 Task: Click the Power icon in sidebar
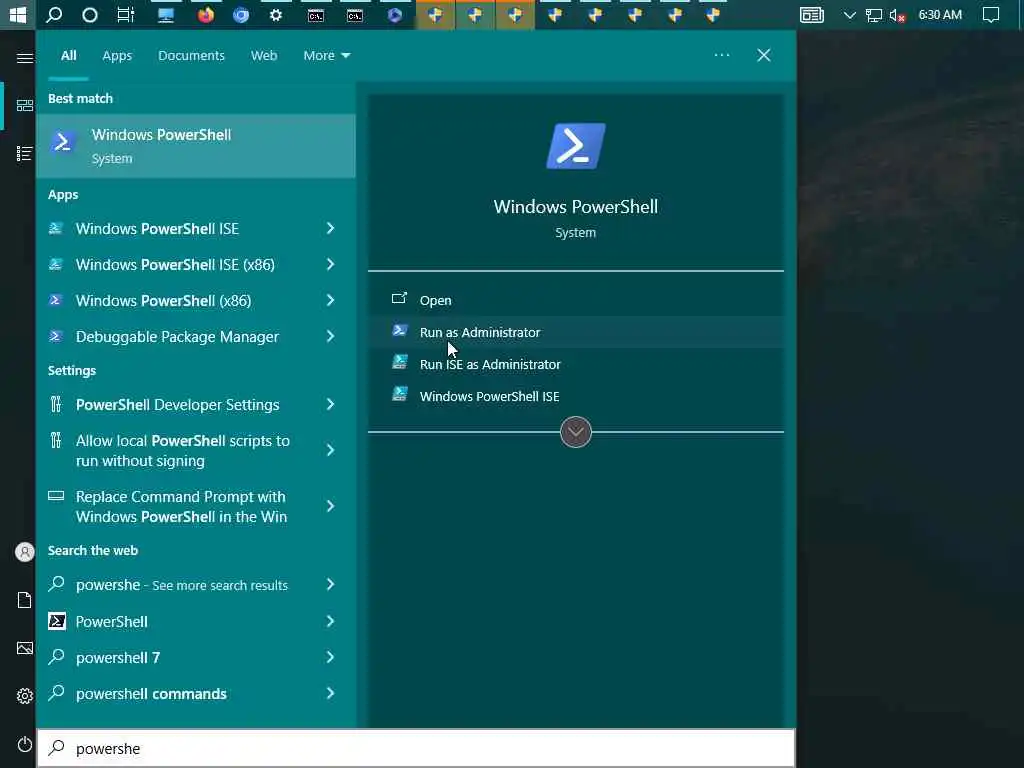24,744
